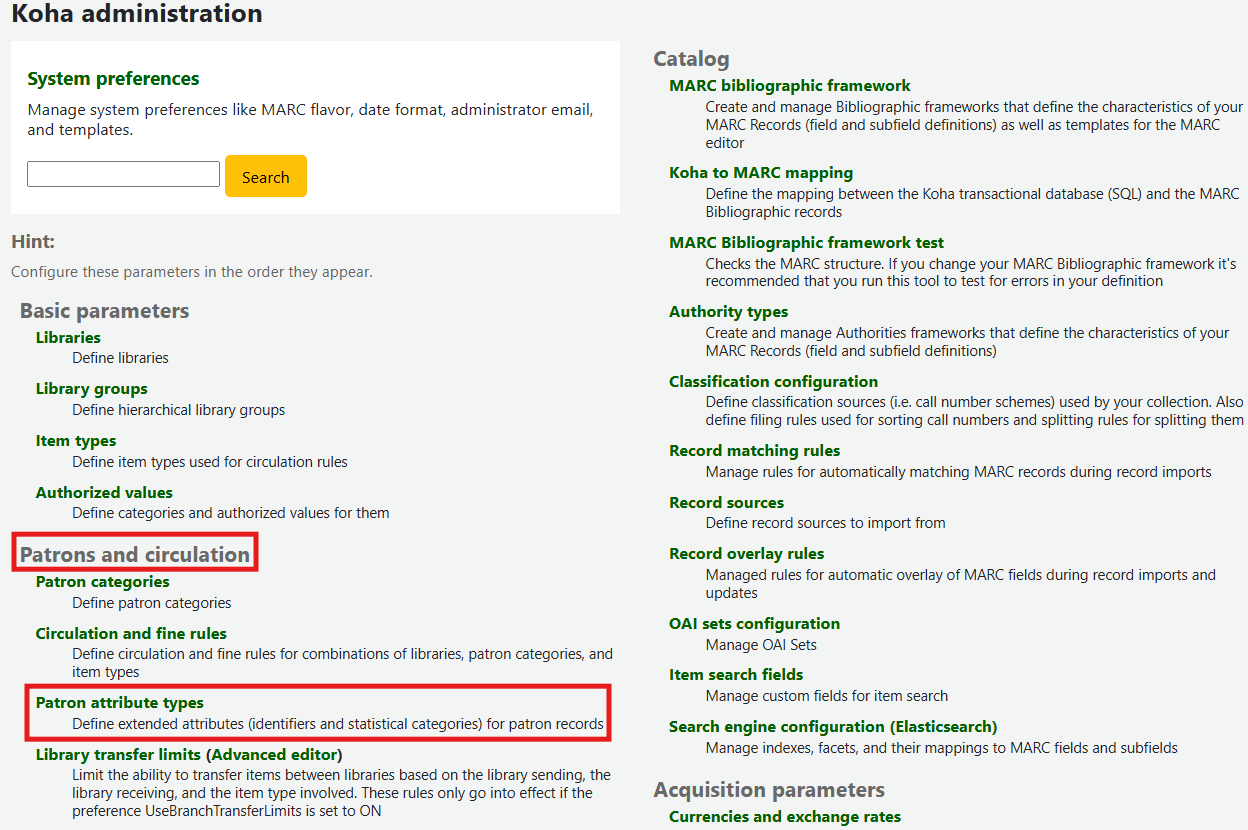Open the Patron attribute types link

pyautogui.click(x=119, y=703)
